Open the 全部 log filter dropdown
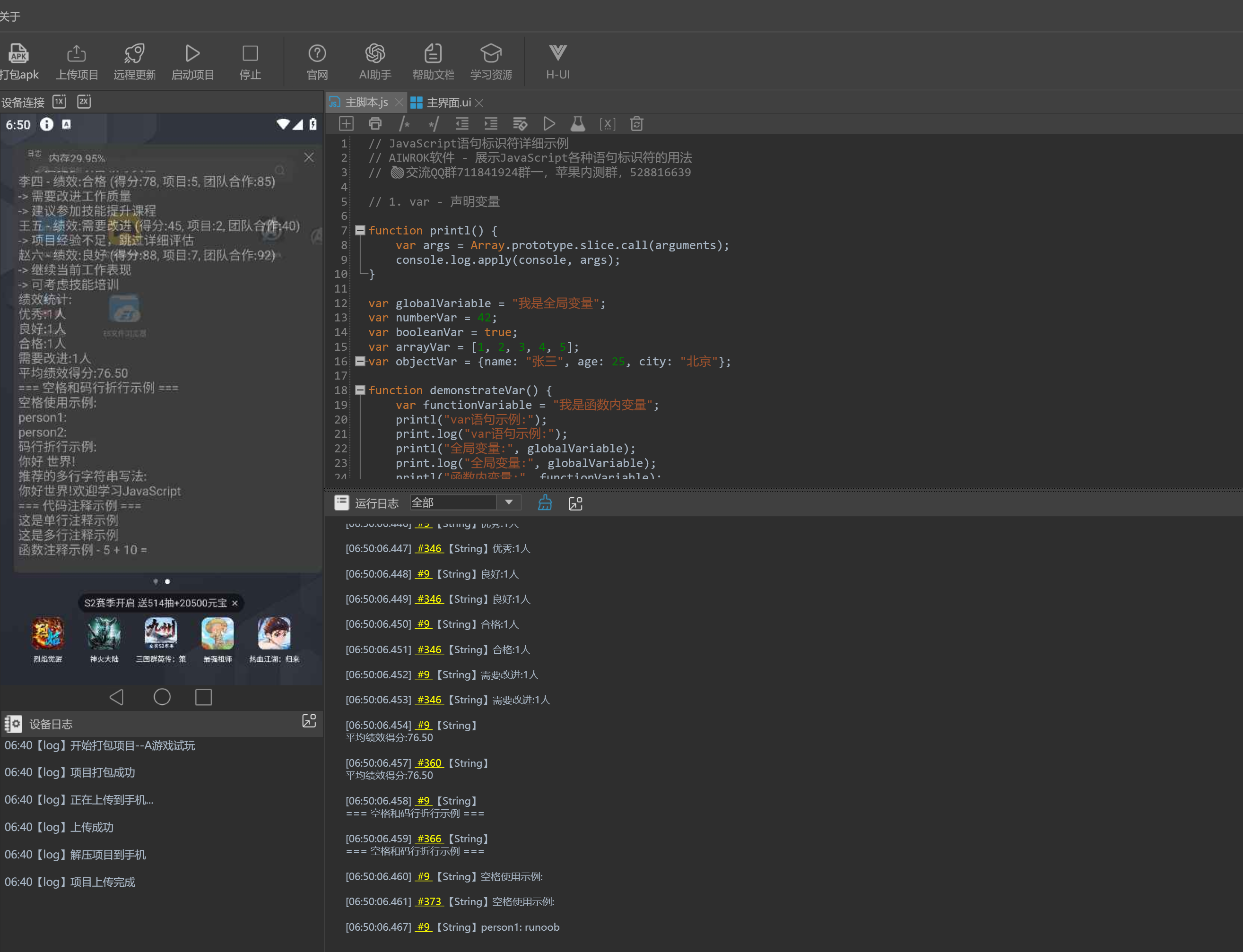Image resolution: width=1243 pixels, height=952 pixels. (x=508, y=502)
